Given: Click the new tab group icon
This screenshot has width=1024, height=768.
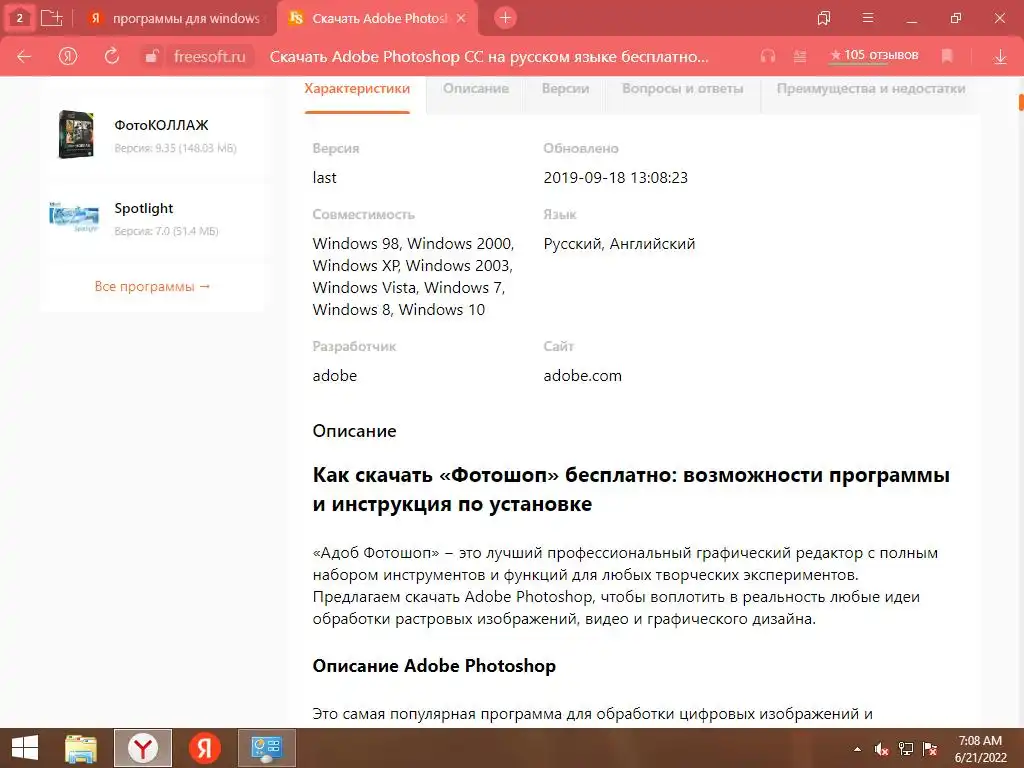Looking at the screenshot, I should click(51, 18).
